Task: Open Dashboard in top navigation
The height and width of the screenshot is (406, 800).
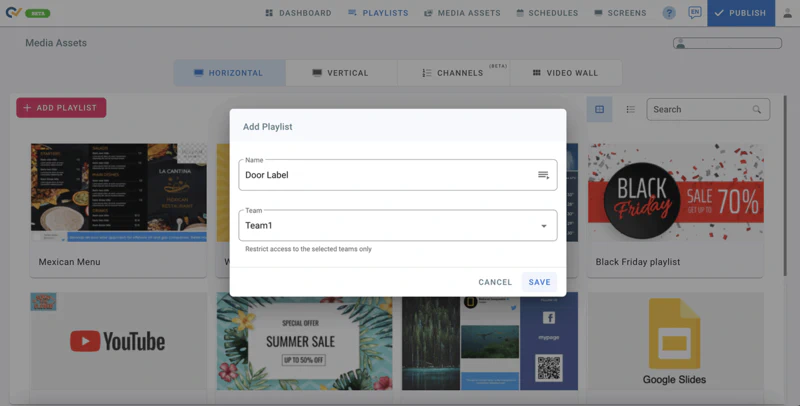Action: click(x=298, y=13)
